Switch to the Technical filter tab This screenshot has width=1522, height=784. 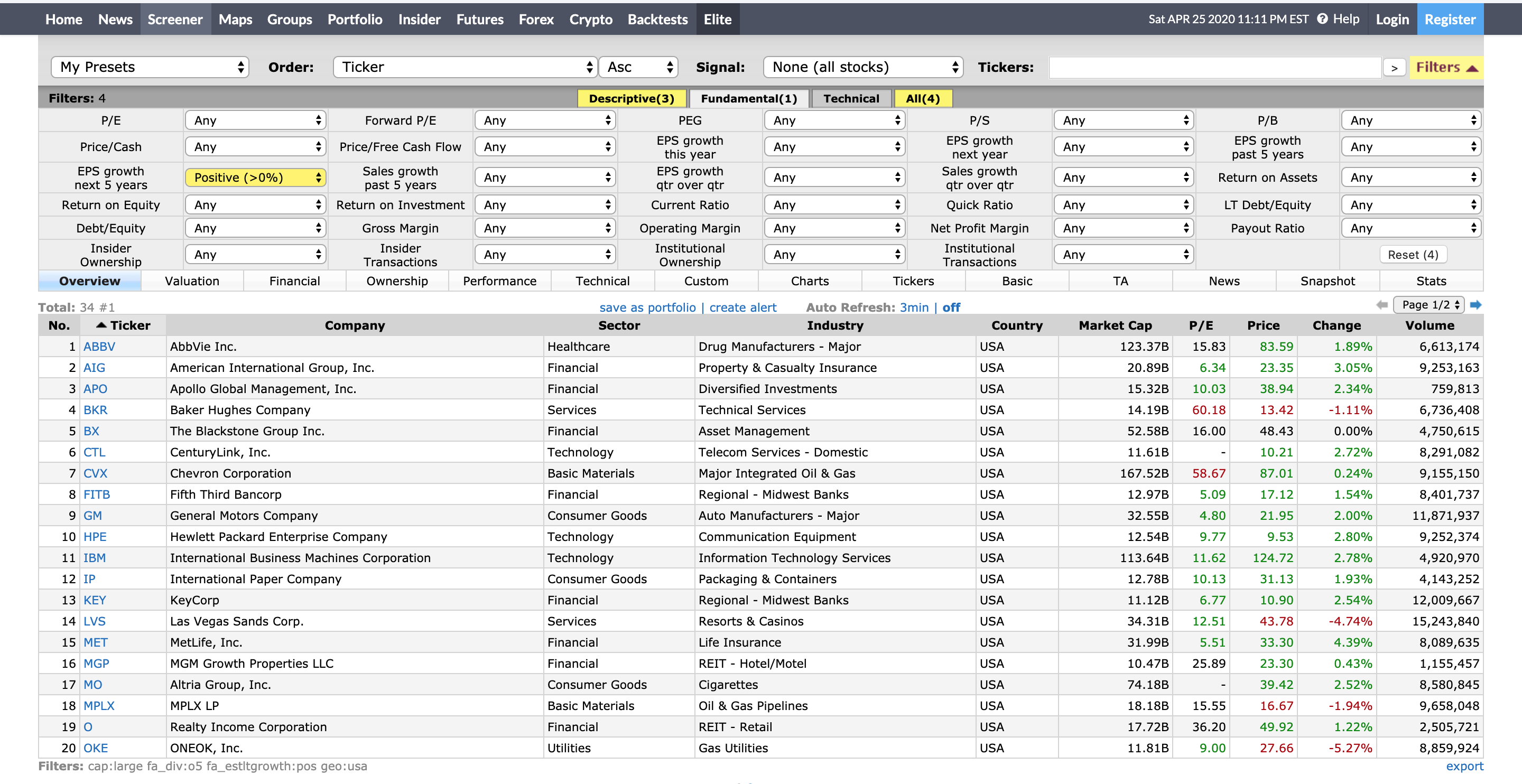pyautogui.click(x=851, y=98)
